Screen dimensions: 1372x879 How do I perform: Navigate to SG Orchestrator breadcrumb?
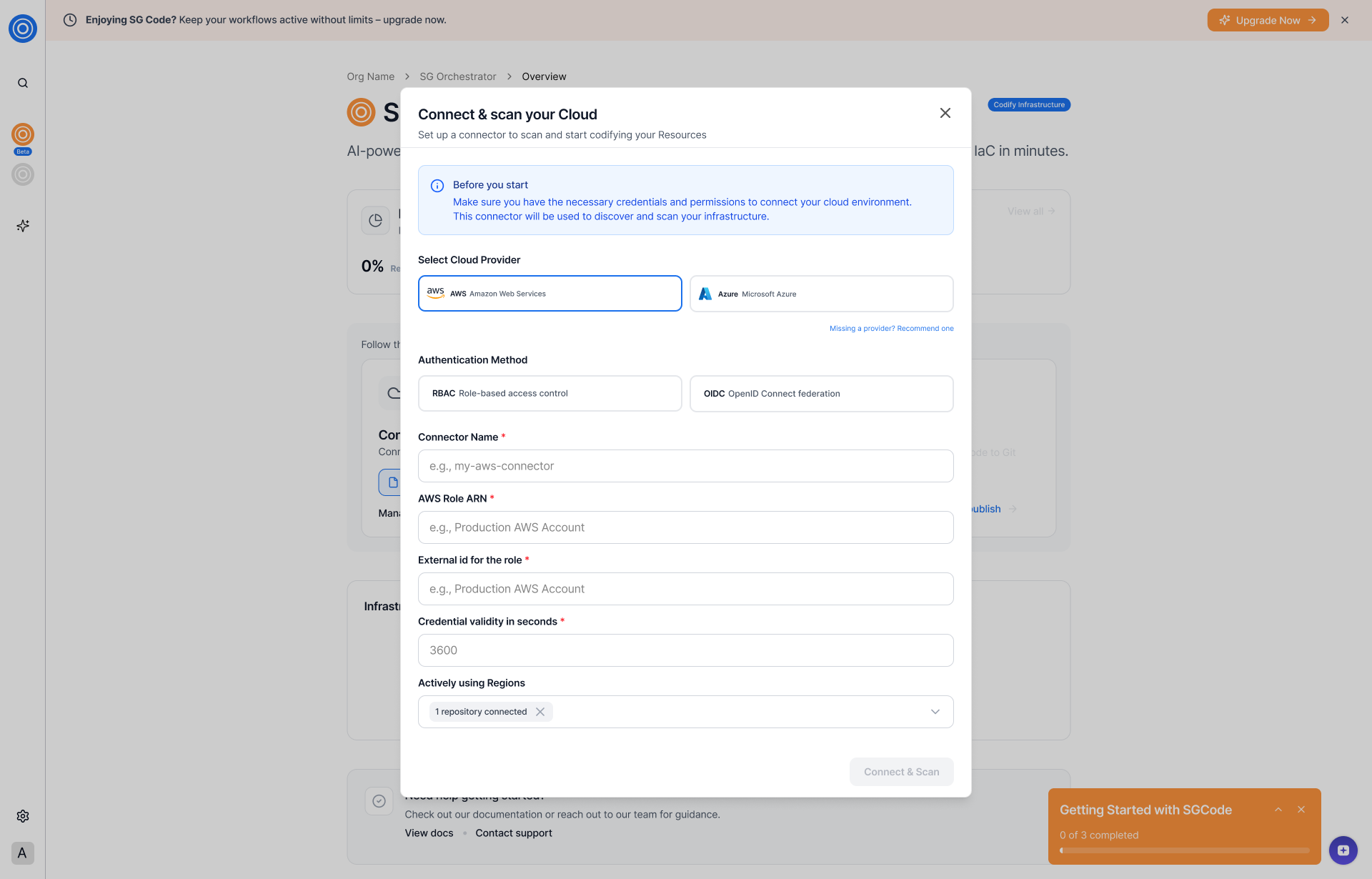tap(457, 76)
